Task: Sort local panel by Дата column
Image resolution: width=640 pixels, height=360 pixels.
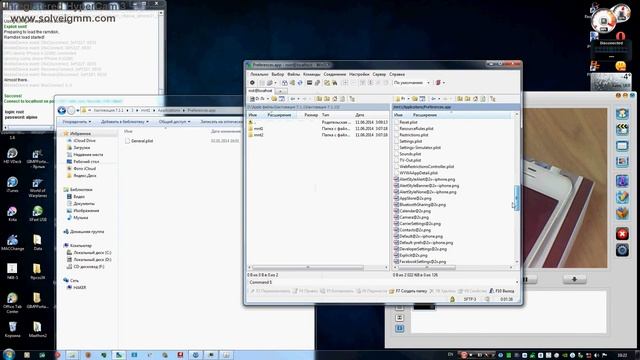Action: point(360,115)
